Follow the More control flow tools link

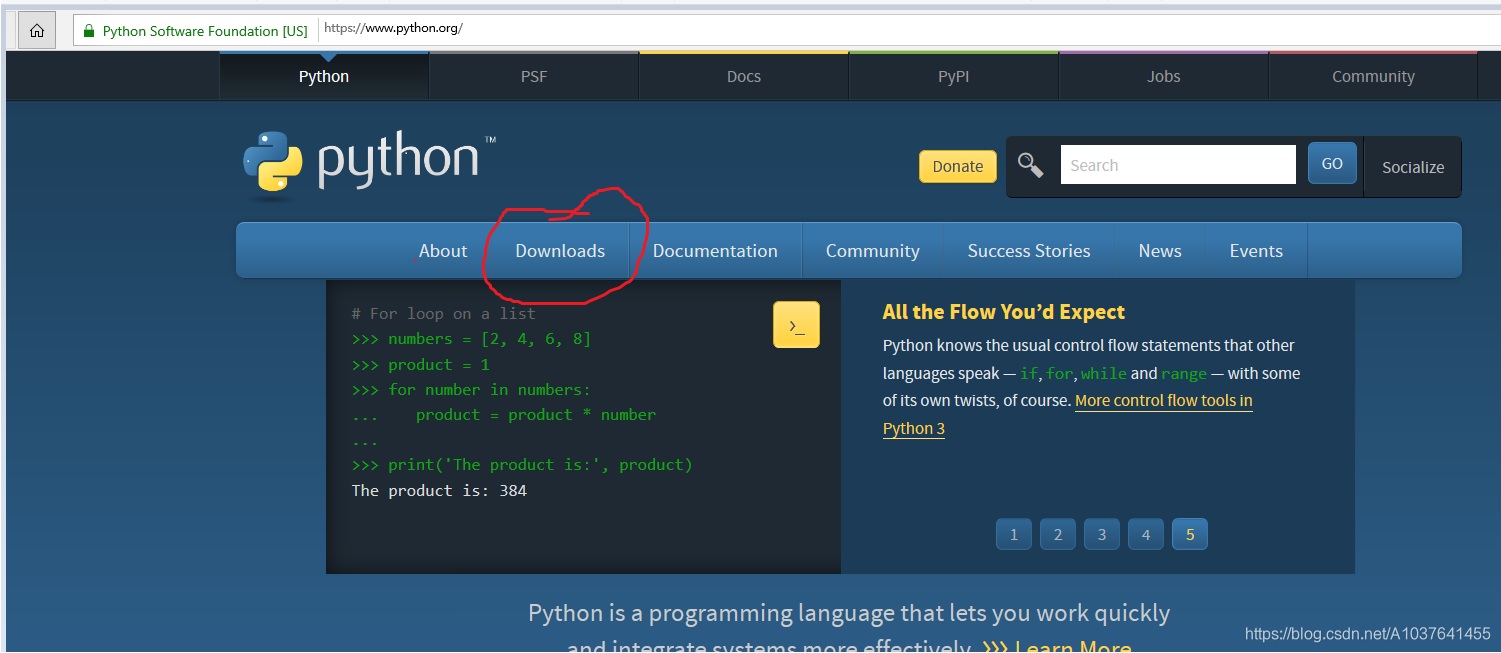coord(1164,401)
